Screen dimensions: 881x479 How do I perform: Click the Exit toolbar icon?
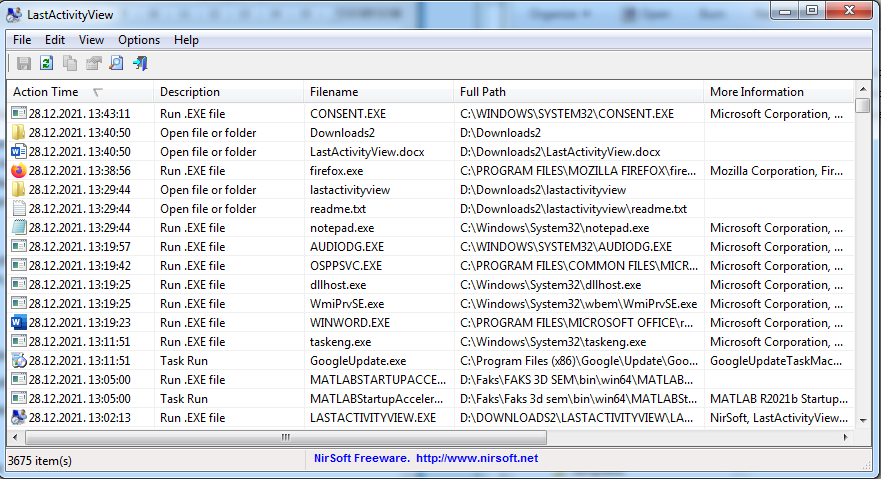pos(140,64)
